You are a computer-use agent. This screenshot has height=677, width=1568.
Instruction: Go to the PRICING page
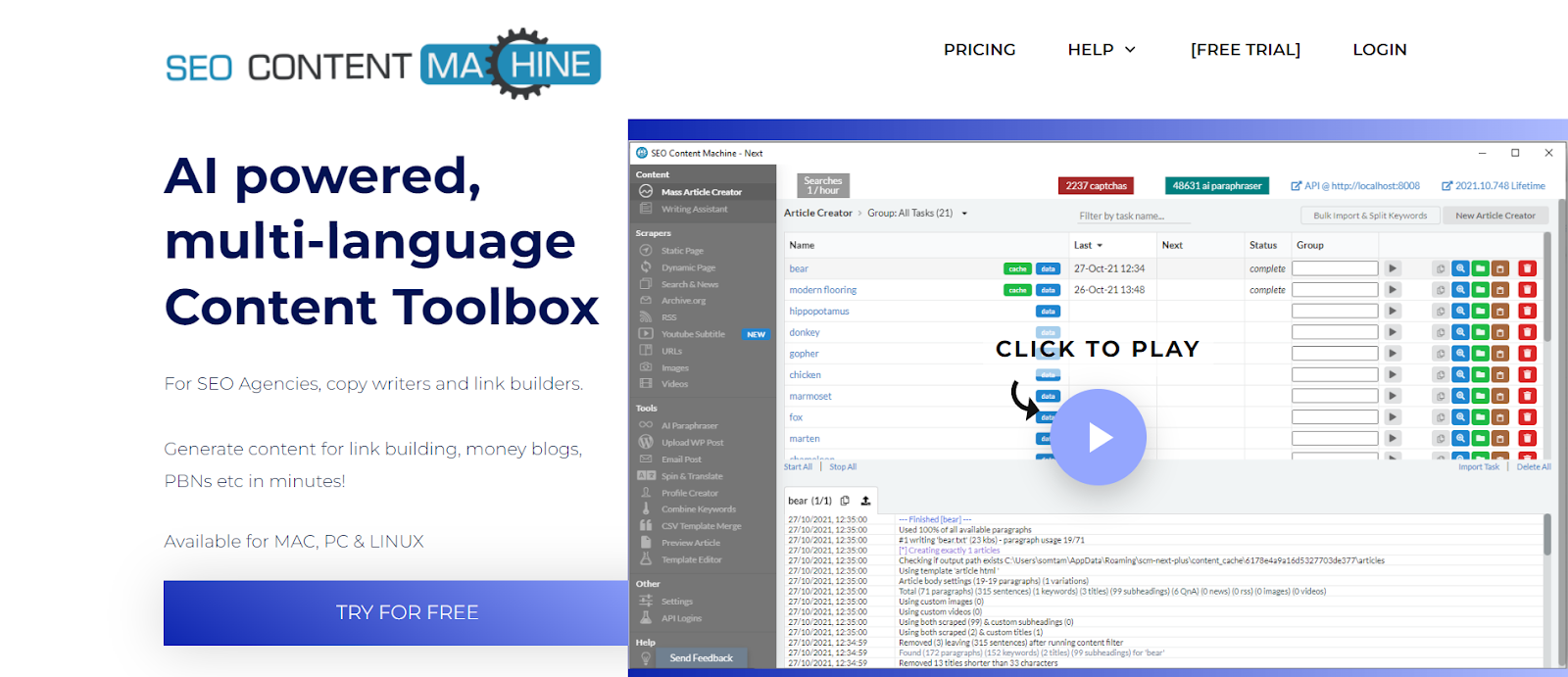[979, 49]
